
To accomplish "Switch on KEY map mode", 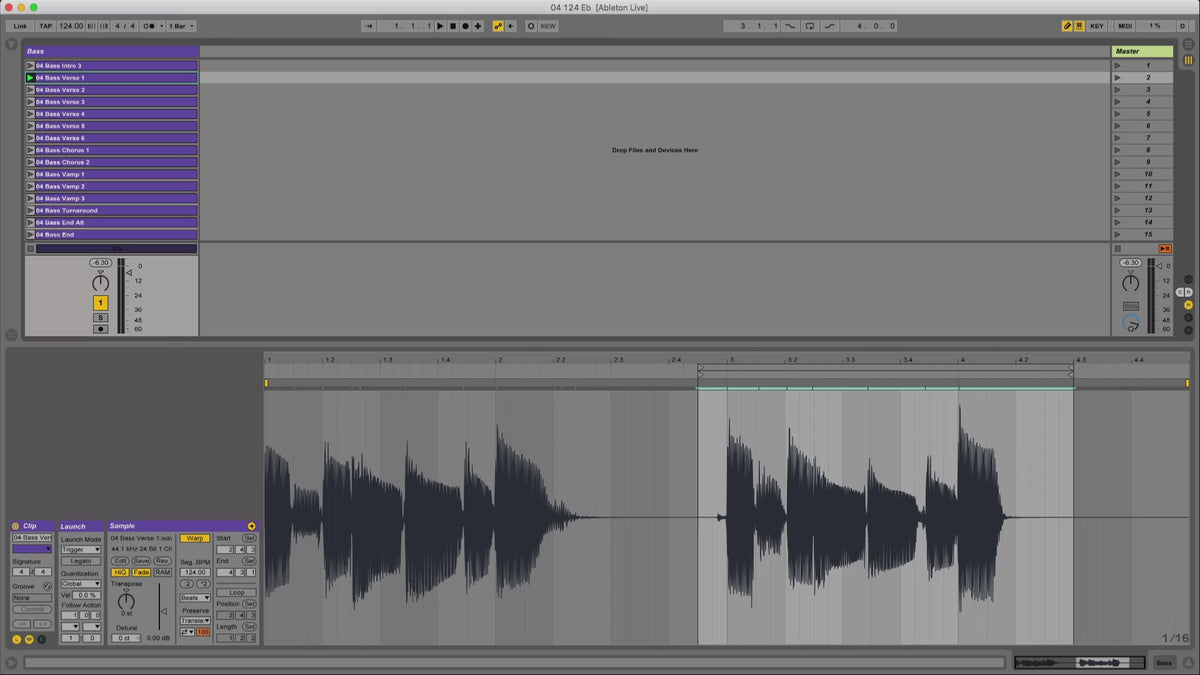I will [1096, 26].
